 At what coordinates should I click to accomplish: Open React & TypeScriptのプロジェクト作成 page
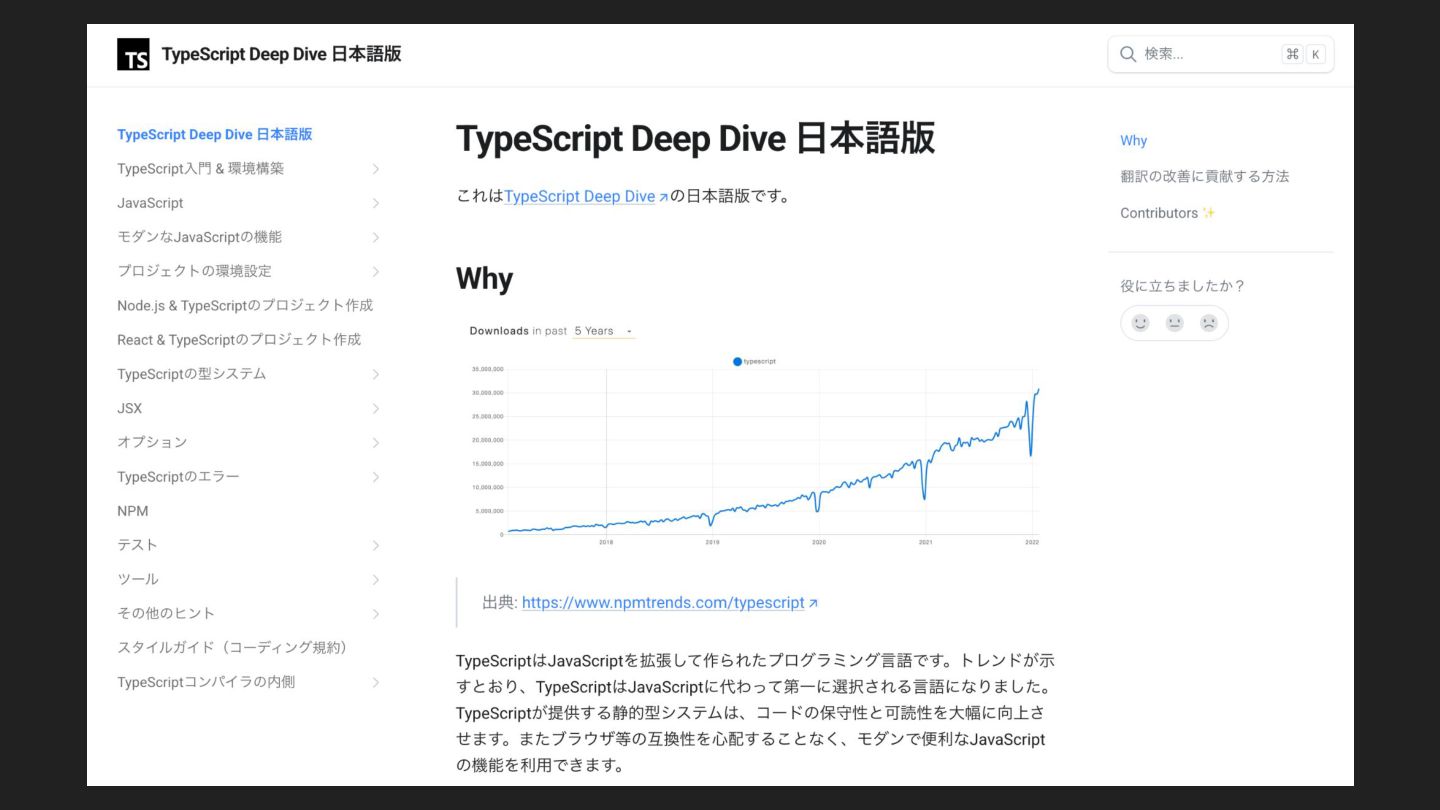tap(239, 340)
